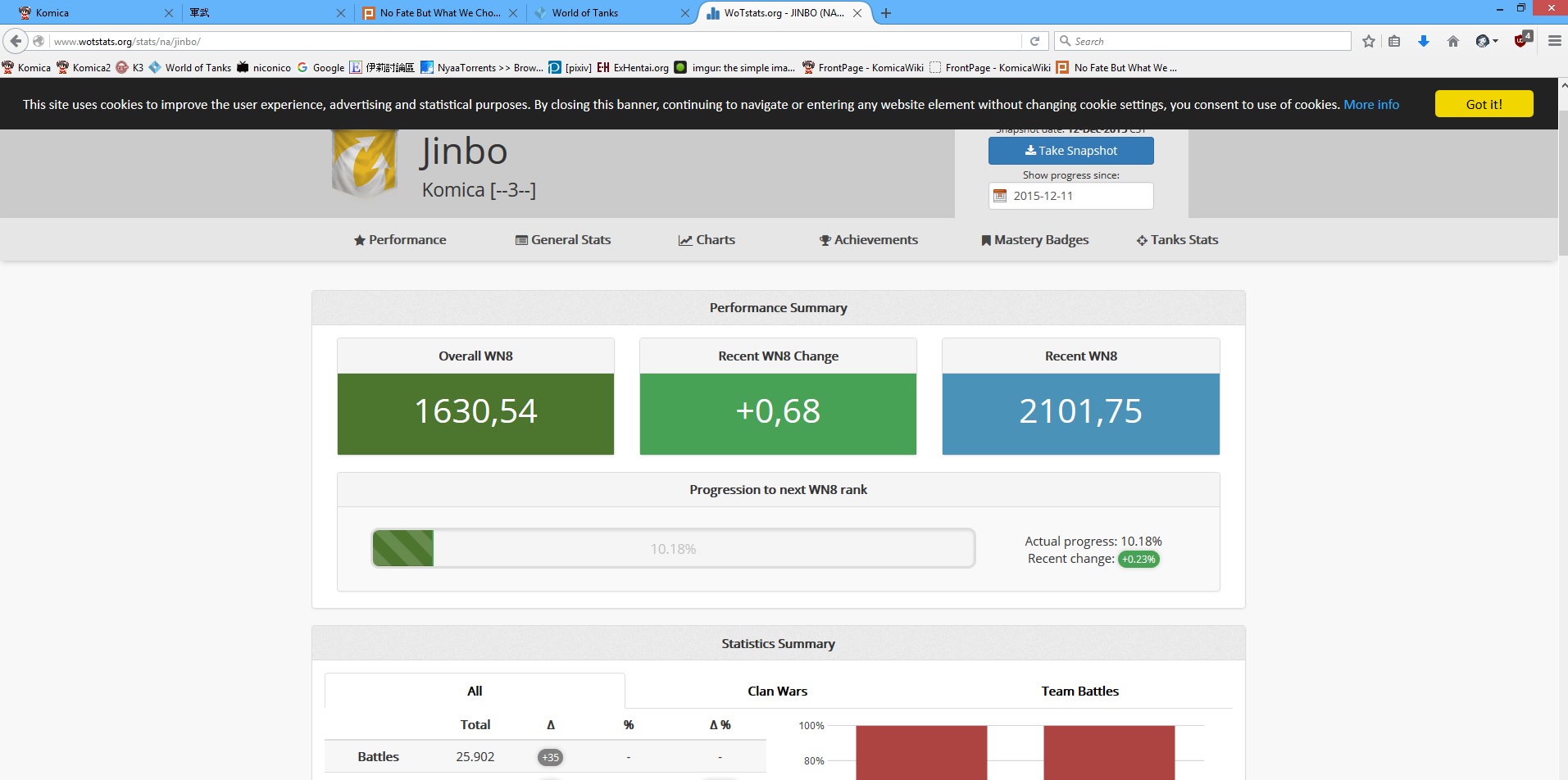Viewport: 1568px width, 780px height.
Task: Expand the avatar extension dropdown arrow
Action: tap(1496, 41)
